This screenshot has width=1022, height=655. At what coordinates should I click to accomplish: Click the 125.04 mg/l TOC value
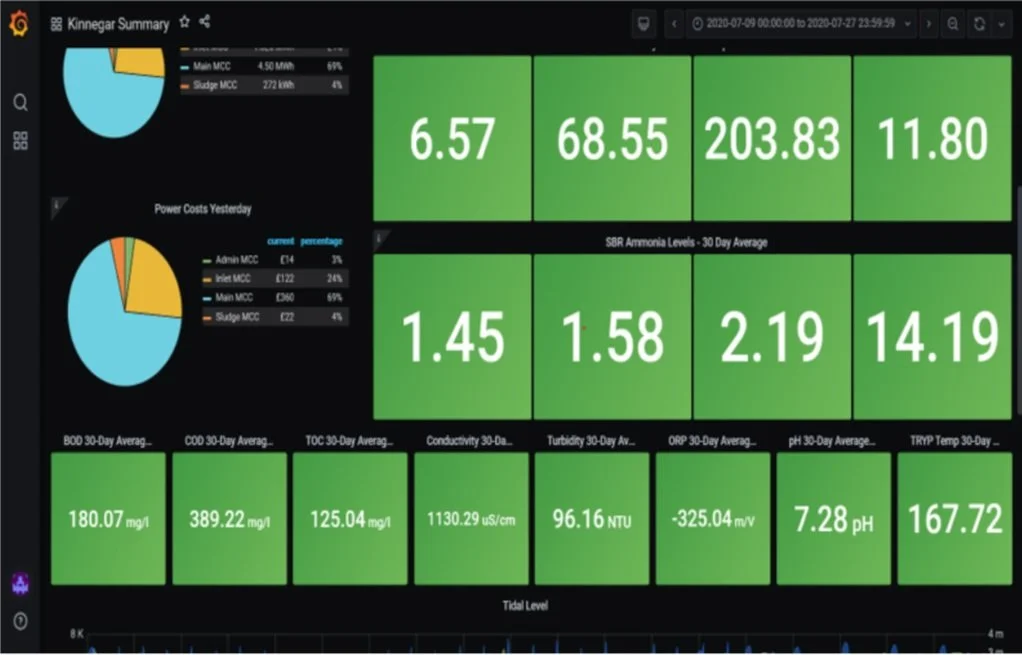(x=350, y=519)
